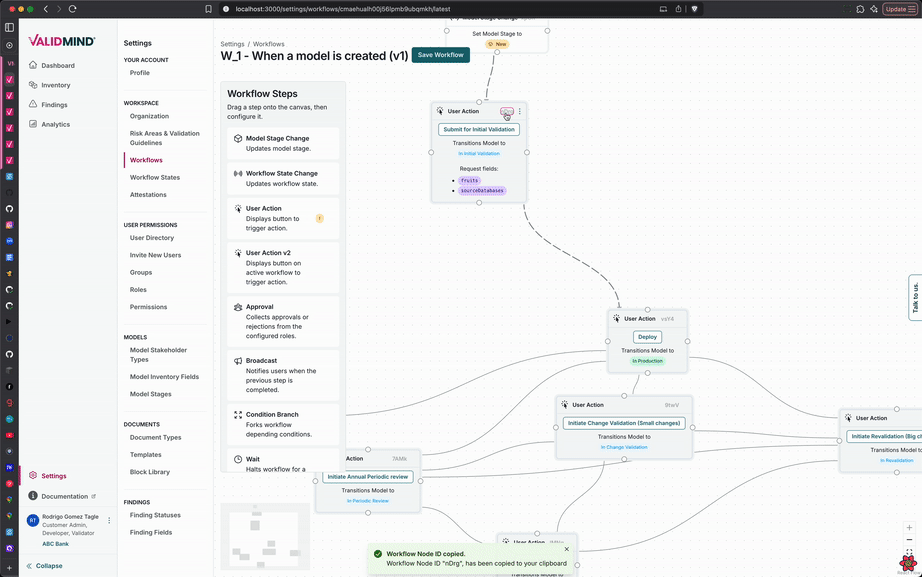
Task: Open the Talk to us side tab
Action: point(914,298)
